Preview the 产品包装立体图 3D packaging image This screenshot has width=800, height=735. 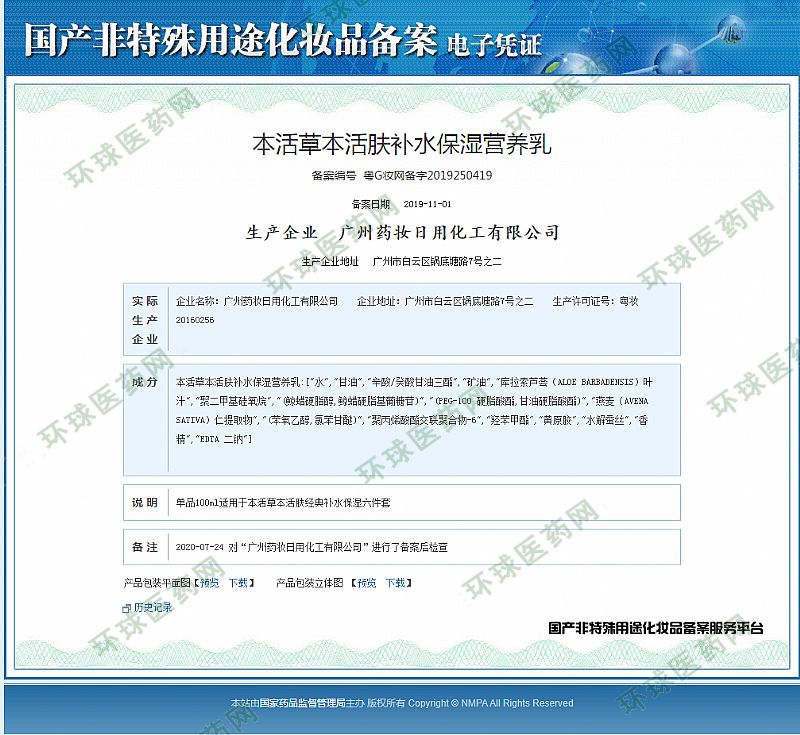point(367,582)
